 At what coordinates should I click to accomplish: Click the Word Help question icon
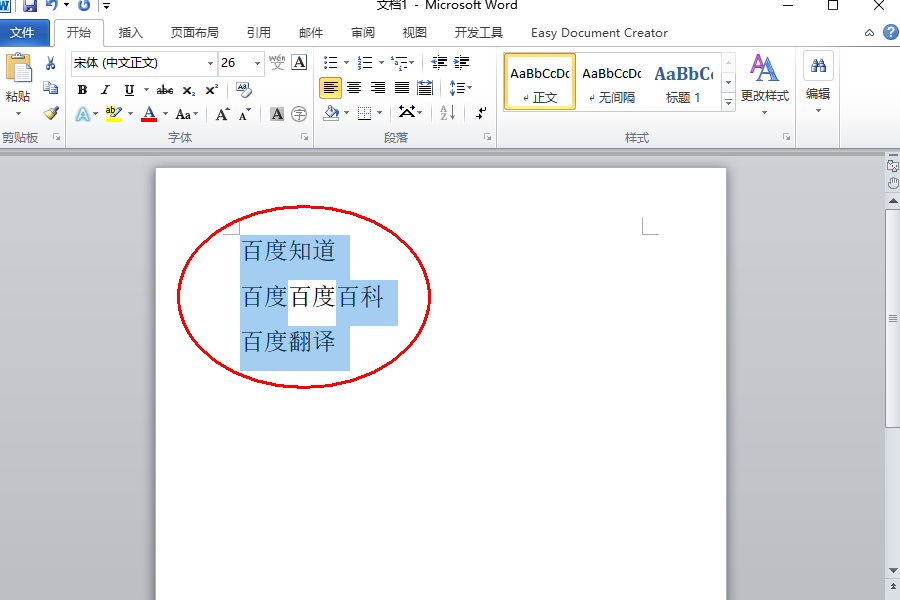pos(890,33)
